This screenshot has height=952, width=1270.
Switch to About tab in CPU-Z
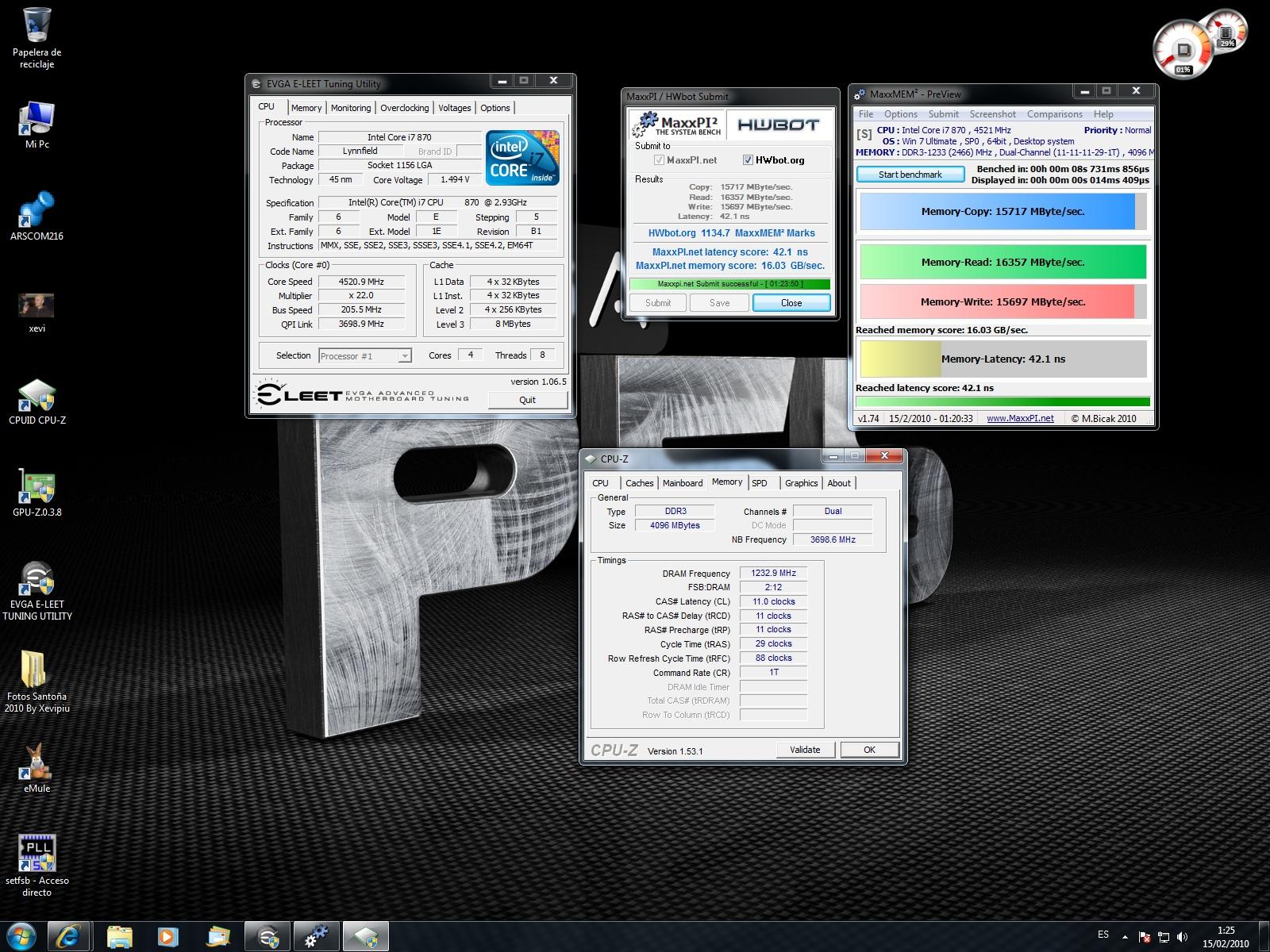(839, 483)
